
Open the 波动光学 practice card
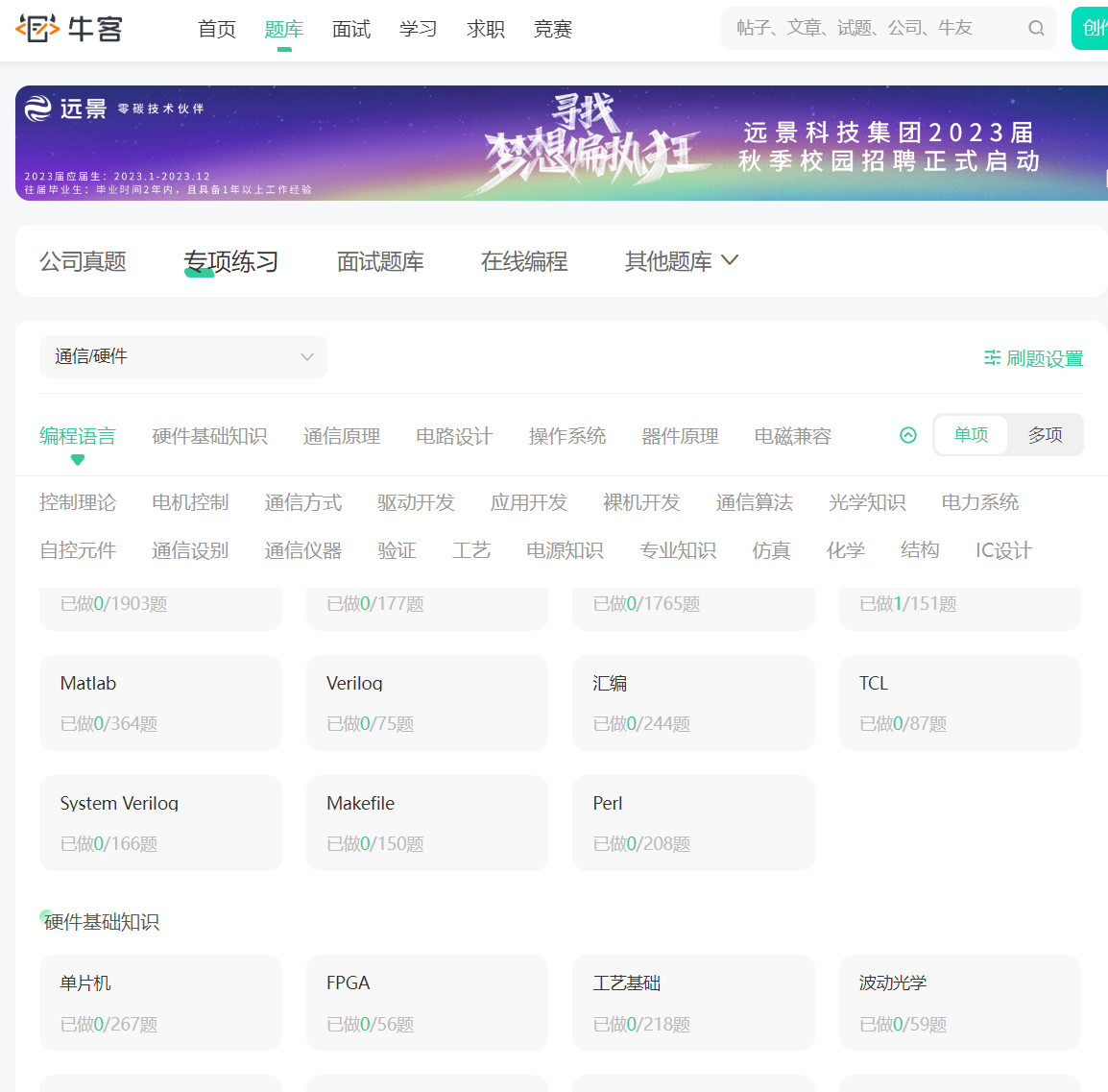(959, 1003)
